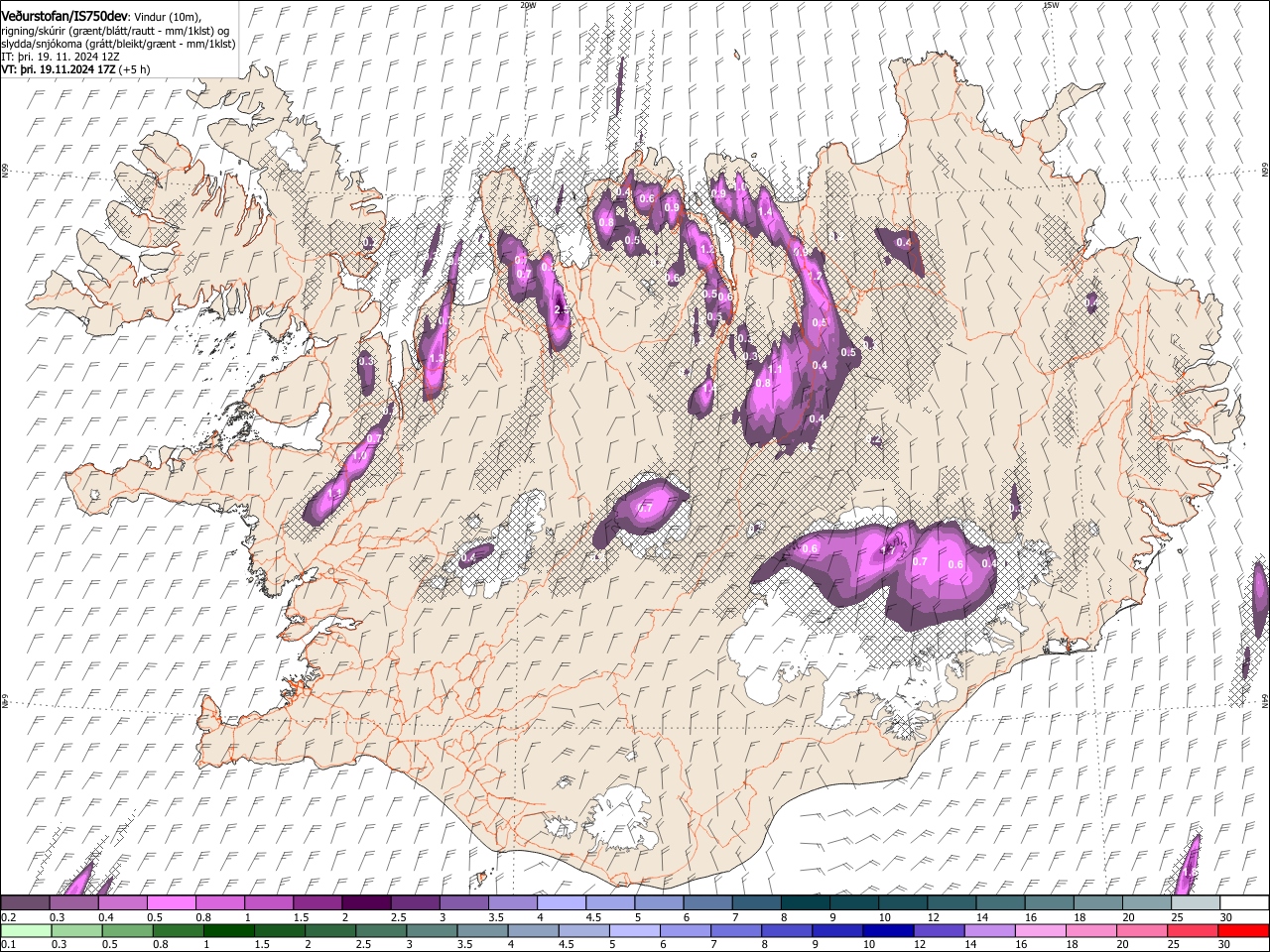
Task: Click the red-pink lower legend swatch between 25 and 30
Action: (1193, 930)
